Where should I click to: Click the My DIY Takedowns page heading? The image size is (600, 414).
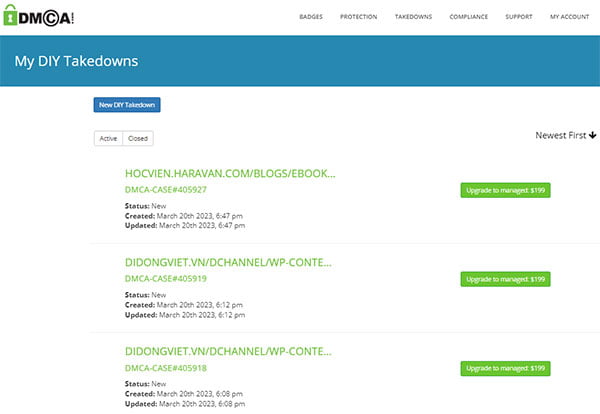click(76, 61)
